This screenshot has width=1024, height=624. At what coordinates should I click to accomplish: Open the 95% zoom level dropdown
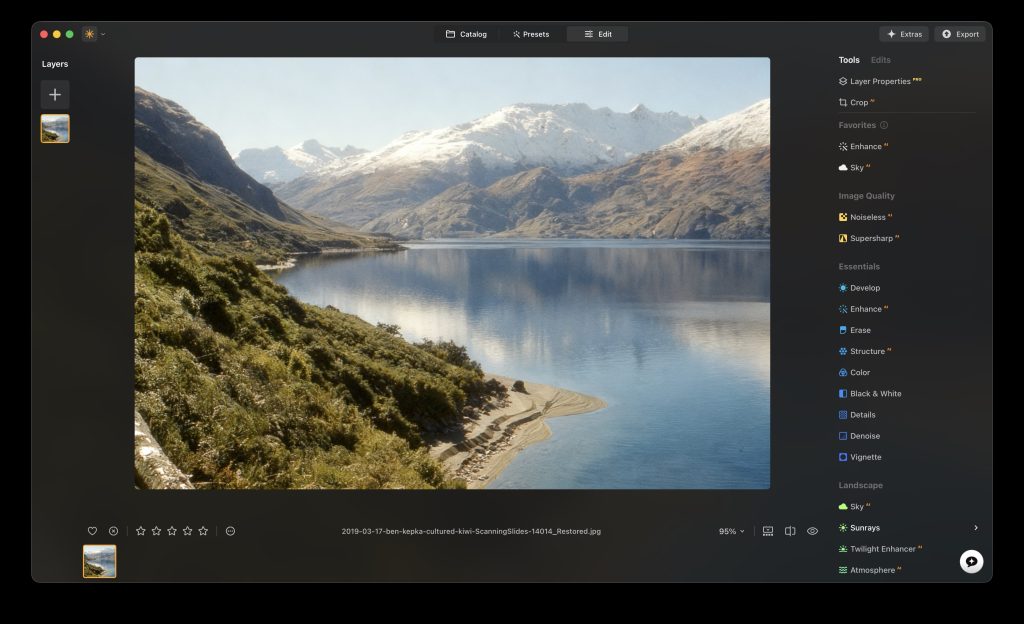click(x=731, y=530)
